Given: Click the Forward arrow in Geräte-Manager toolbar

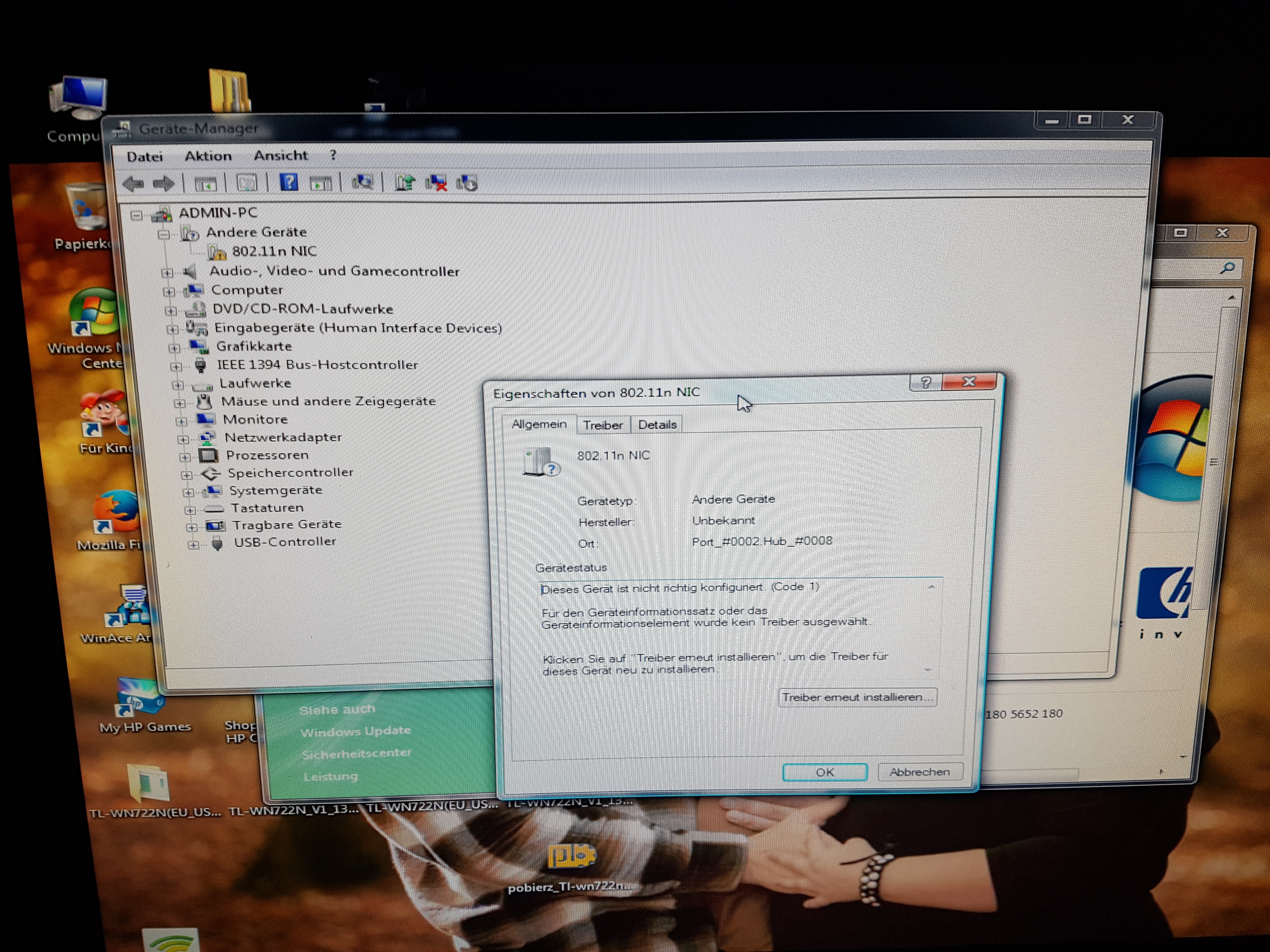Looking at the screenshot, I should click(164, 184).
